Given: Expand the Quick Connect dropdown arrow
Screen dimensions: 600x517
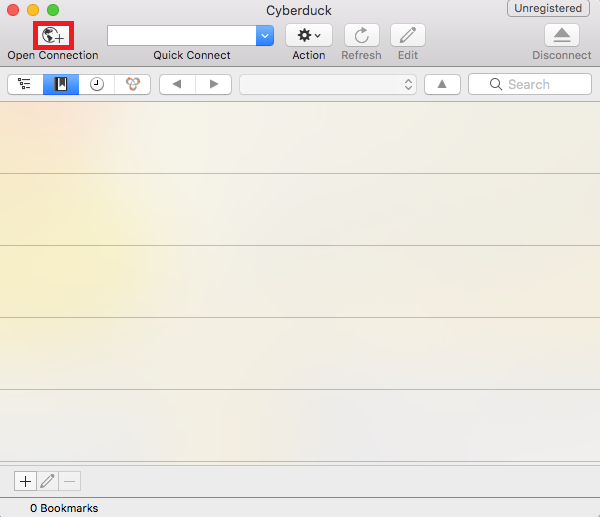Looking at the screenshot, I should click(265, 35).
